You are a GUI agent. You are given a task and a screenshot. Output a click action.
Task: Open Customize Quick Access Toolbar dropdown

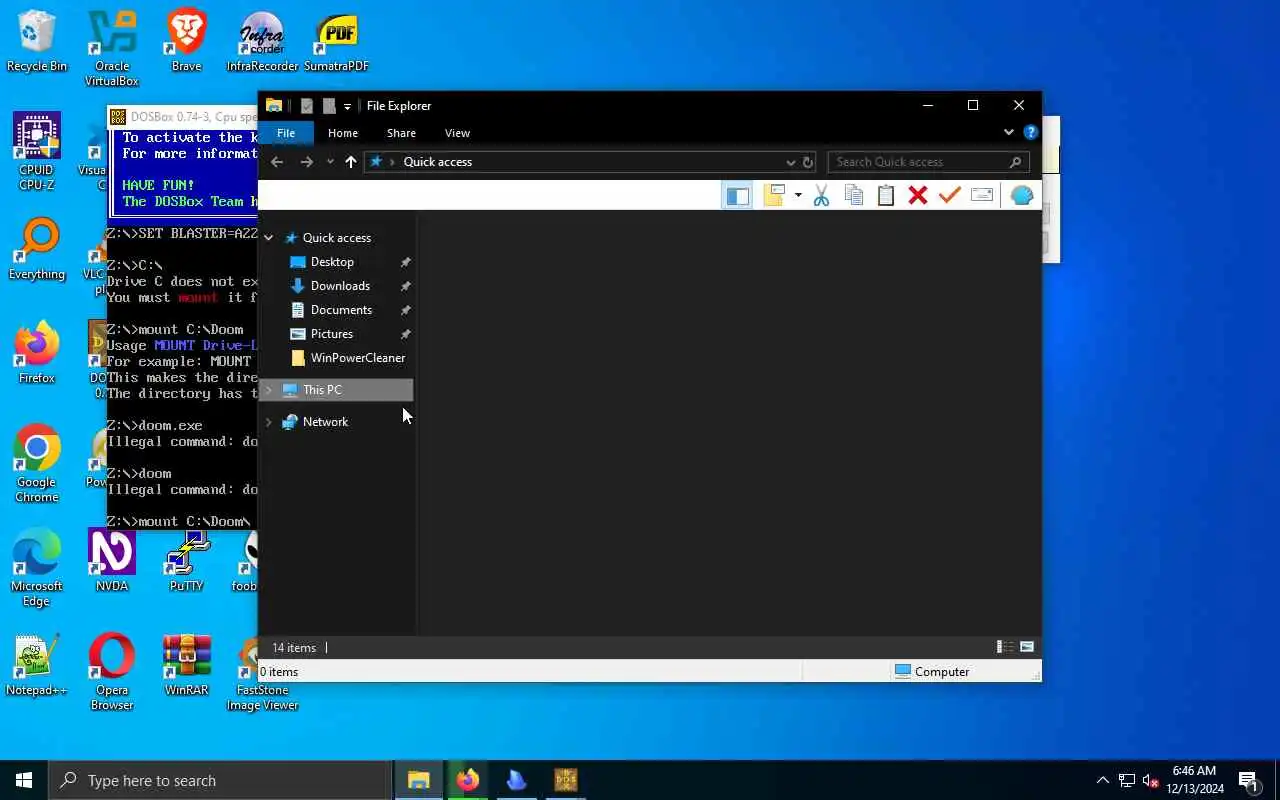tap(347, 106)
